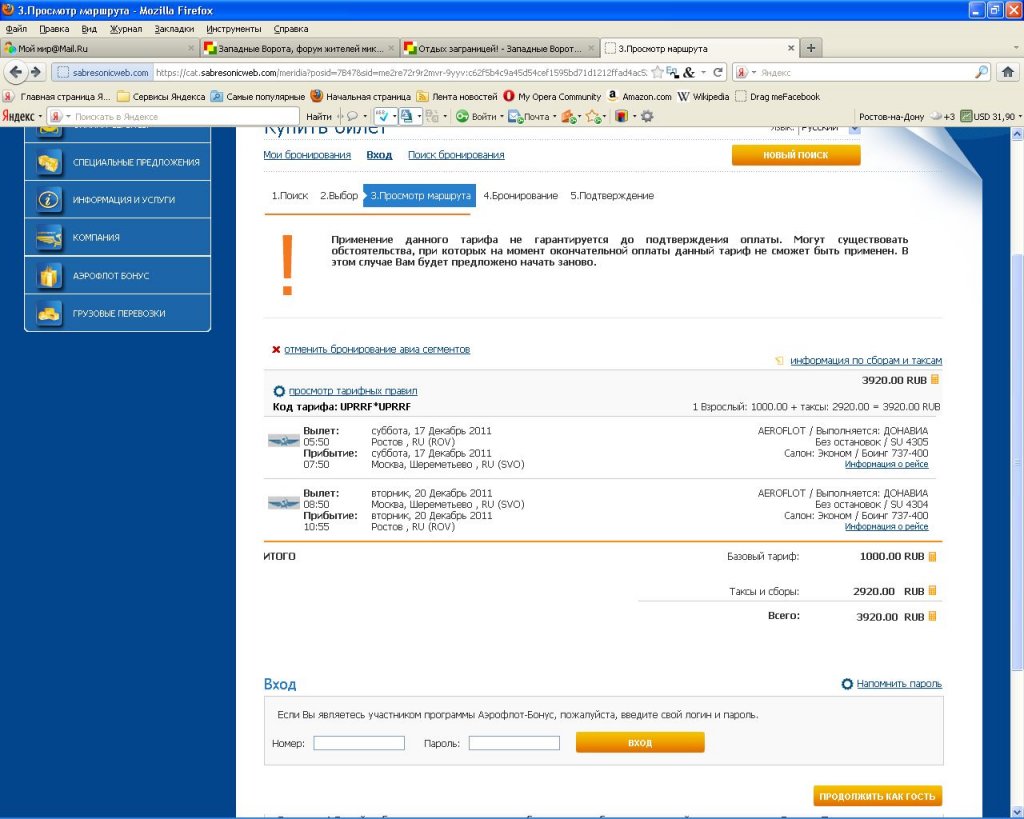Click the Пароль input field
The image size is (1024, 819).
pos(514,743)
